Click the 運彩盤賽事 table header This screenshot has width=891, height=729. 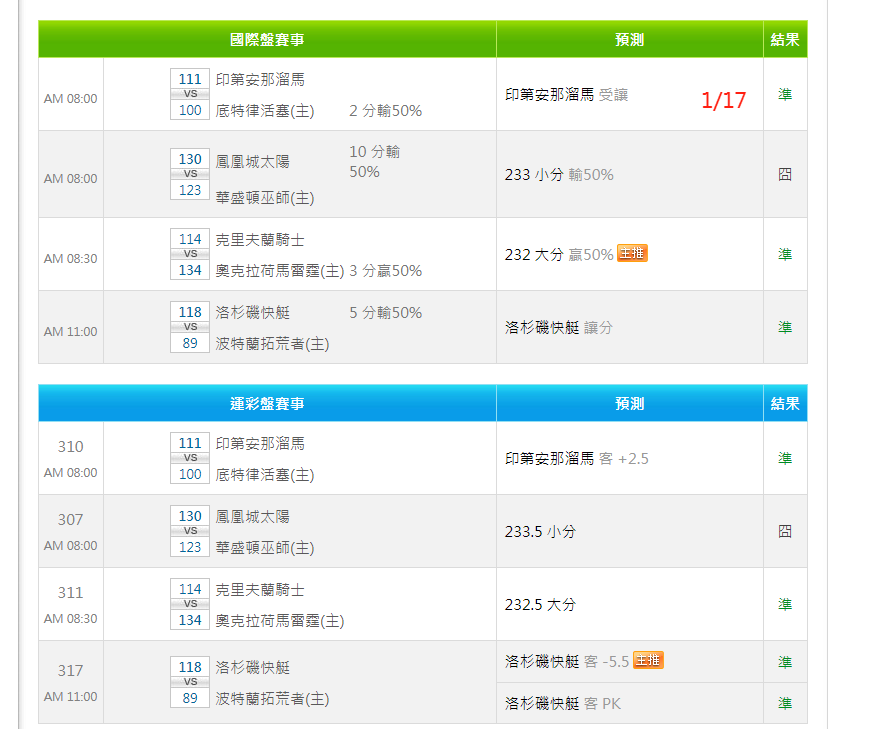pos(267,403)
